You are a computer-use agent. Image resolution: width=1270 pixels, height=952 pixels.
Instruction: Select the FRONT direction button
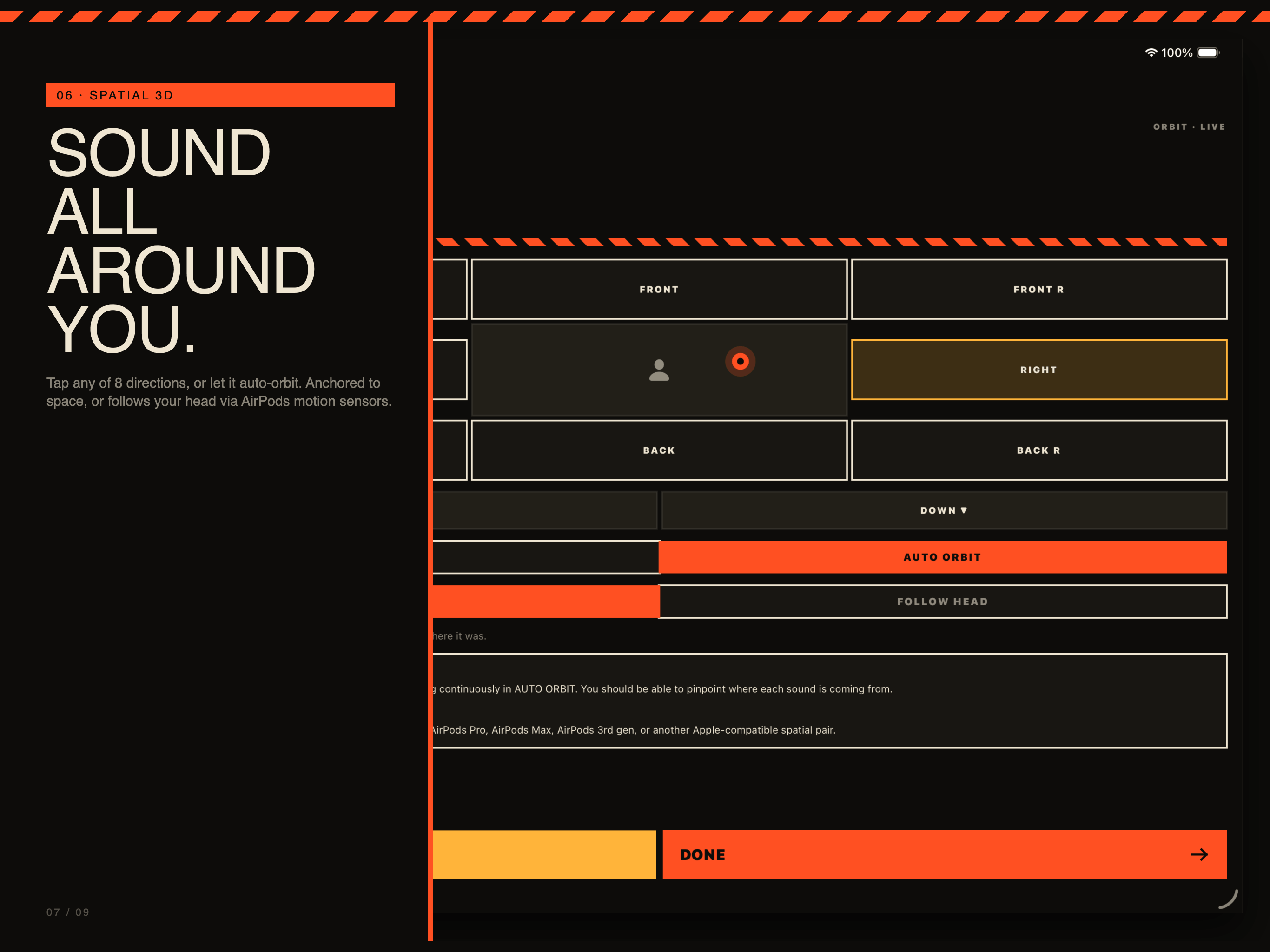point(659,290)
